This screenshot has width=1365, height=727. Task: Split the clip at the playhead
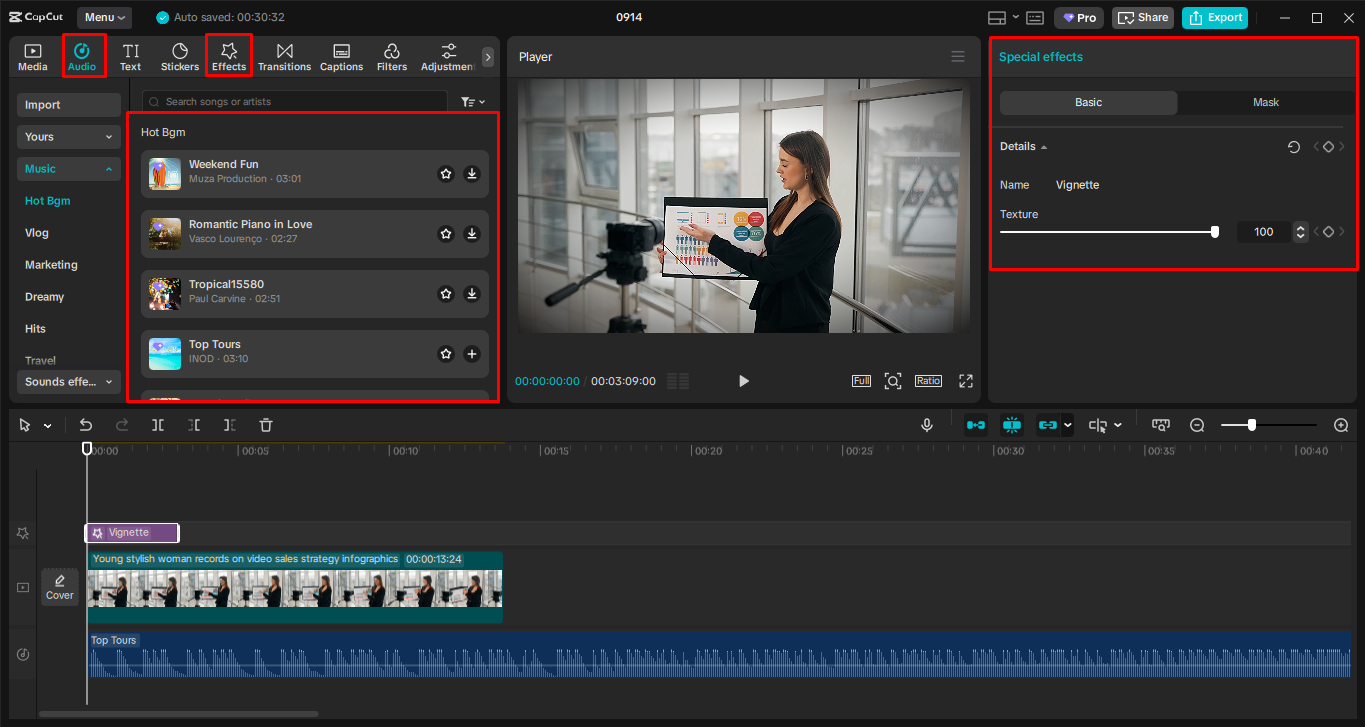[x=157, y=424]
